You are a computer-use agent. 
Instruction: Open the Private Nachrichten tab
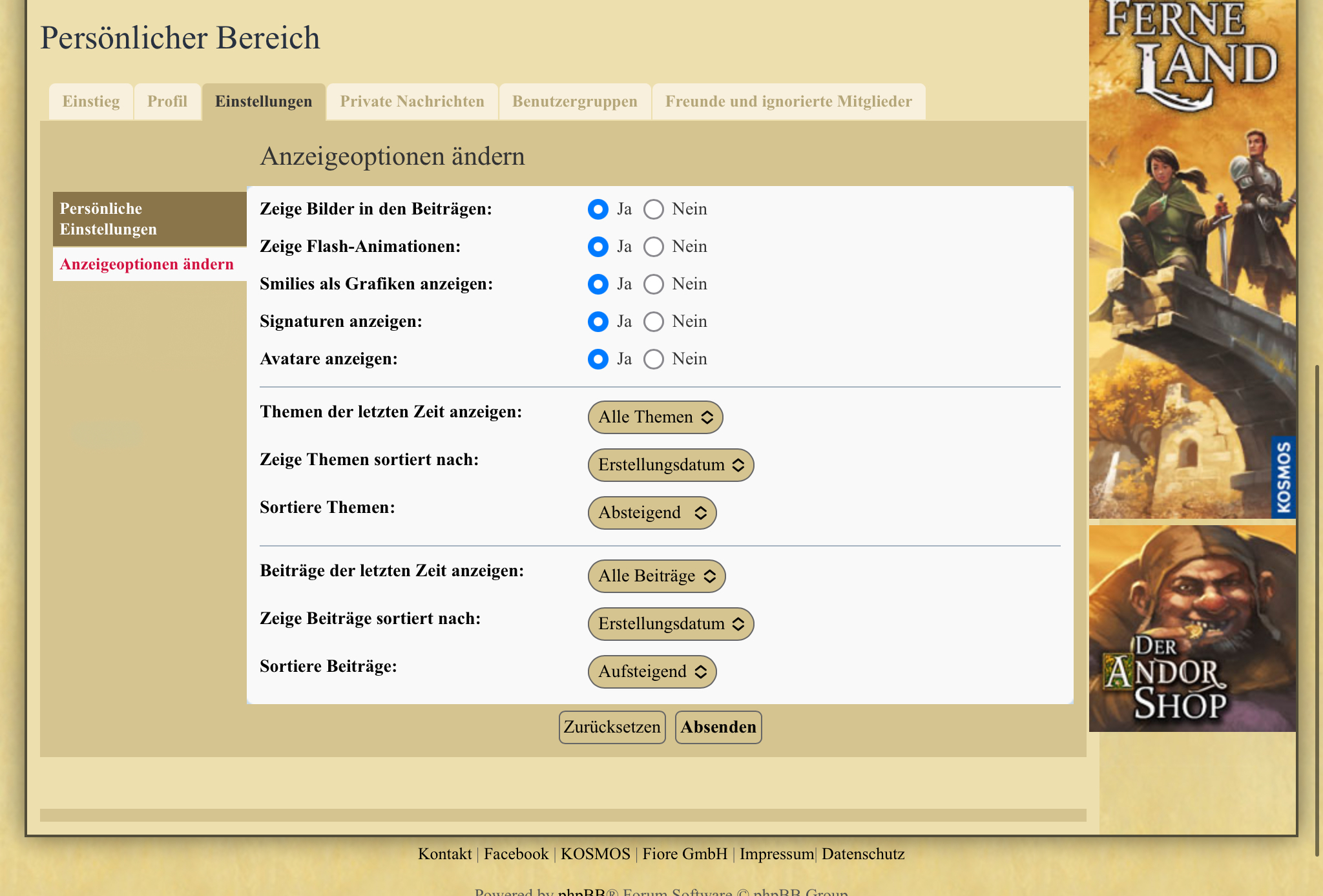[x=412, y=102]
